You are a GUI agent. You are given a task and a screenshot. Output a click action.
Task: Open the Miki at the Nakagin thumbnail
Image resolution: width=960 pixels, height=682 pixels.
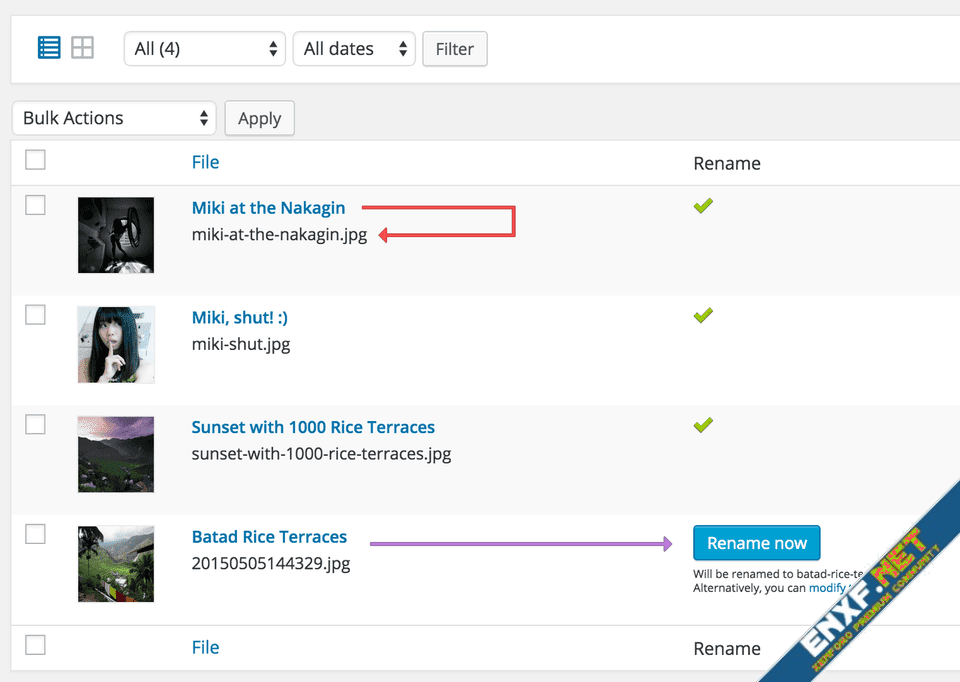pos(116,235)
